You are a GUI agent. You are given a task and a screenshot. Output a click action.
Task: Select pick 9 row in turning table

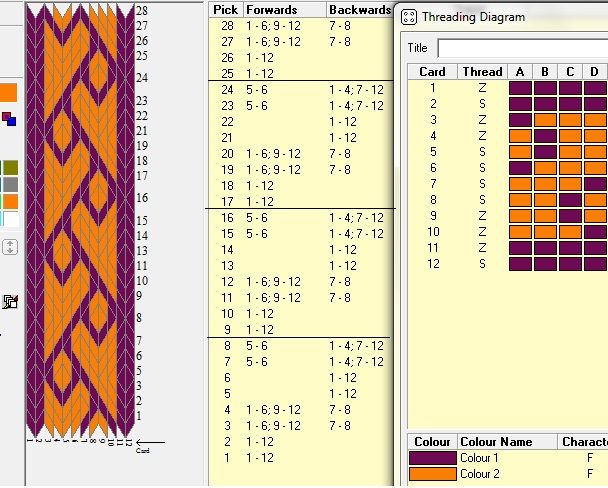(x=301, y=330)
